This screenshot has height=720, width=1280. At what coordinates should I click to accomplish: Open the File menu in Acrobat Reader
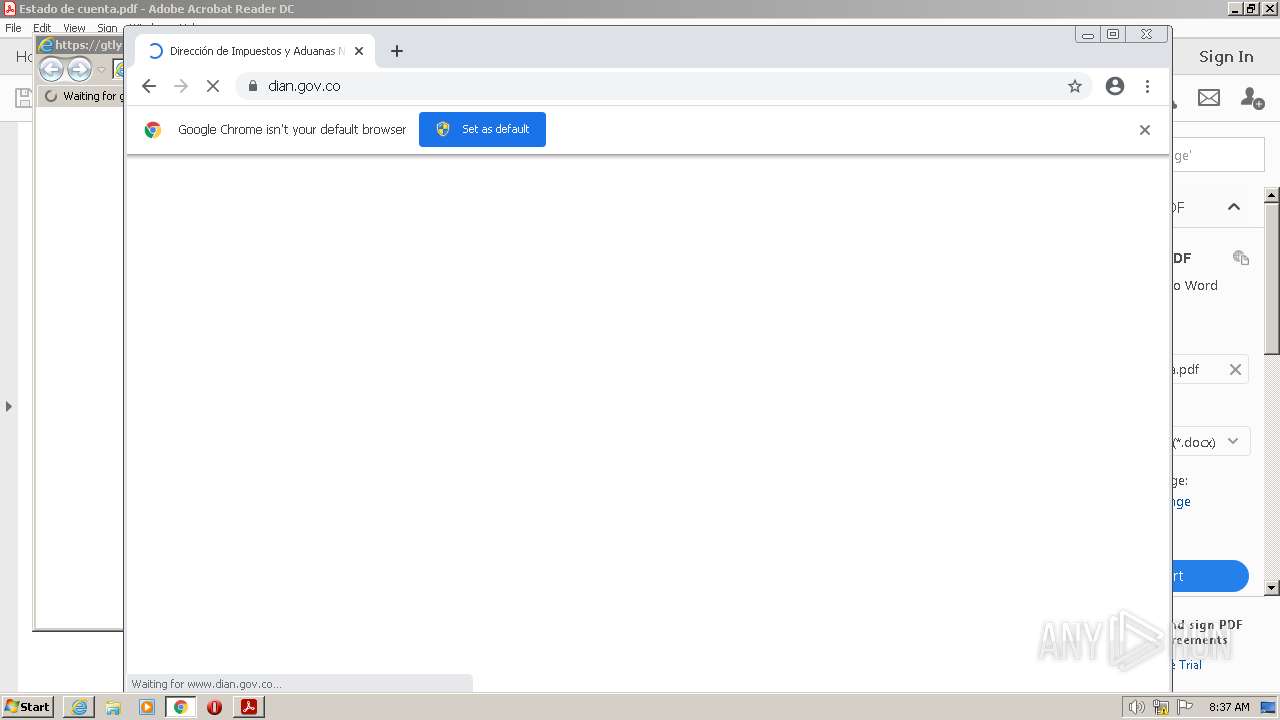tap(13, 28)
